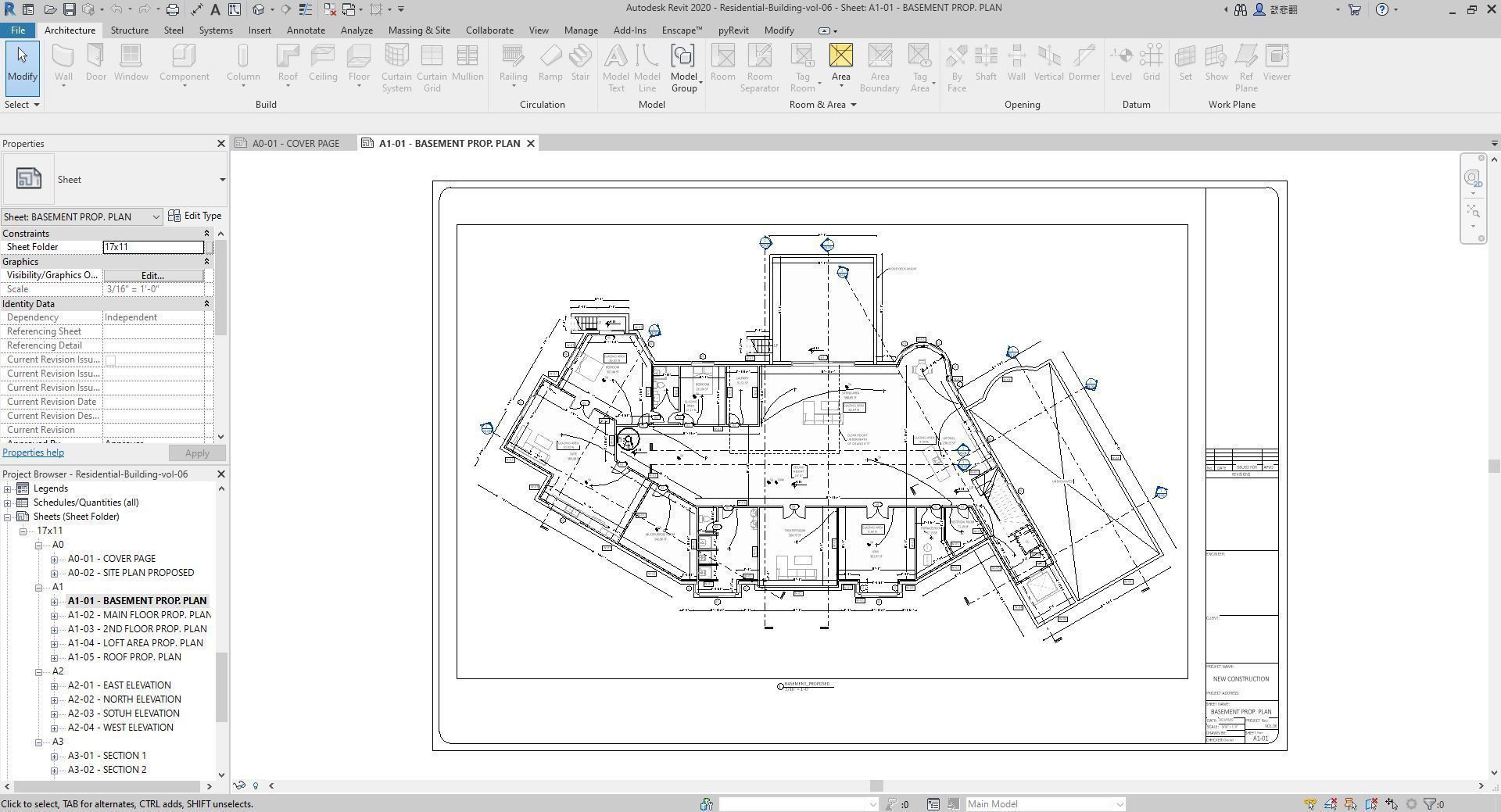Collapse the Constraints section in Properties
The height and width of the screenshot is (812, 1501).
click(x=206, y=234)
